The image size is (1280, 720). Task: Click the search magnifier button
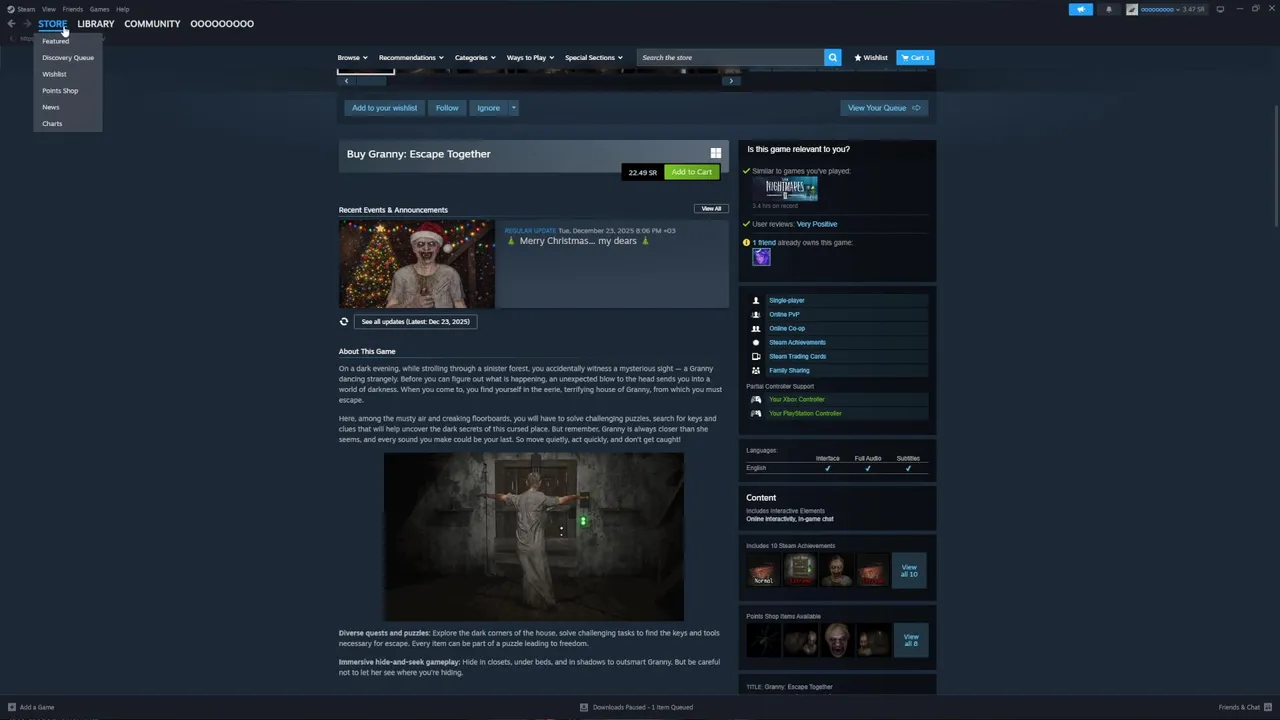832,58
